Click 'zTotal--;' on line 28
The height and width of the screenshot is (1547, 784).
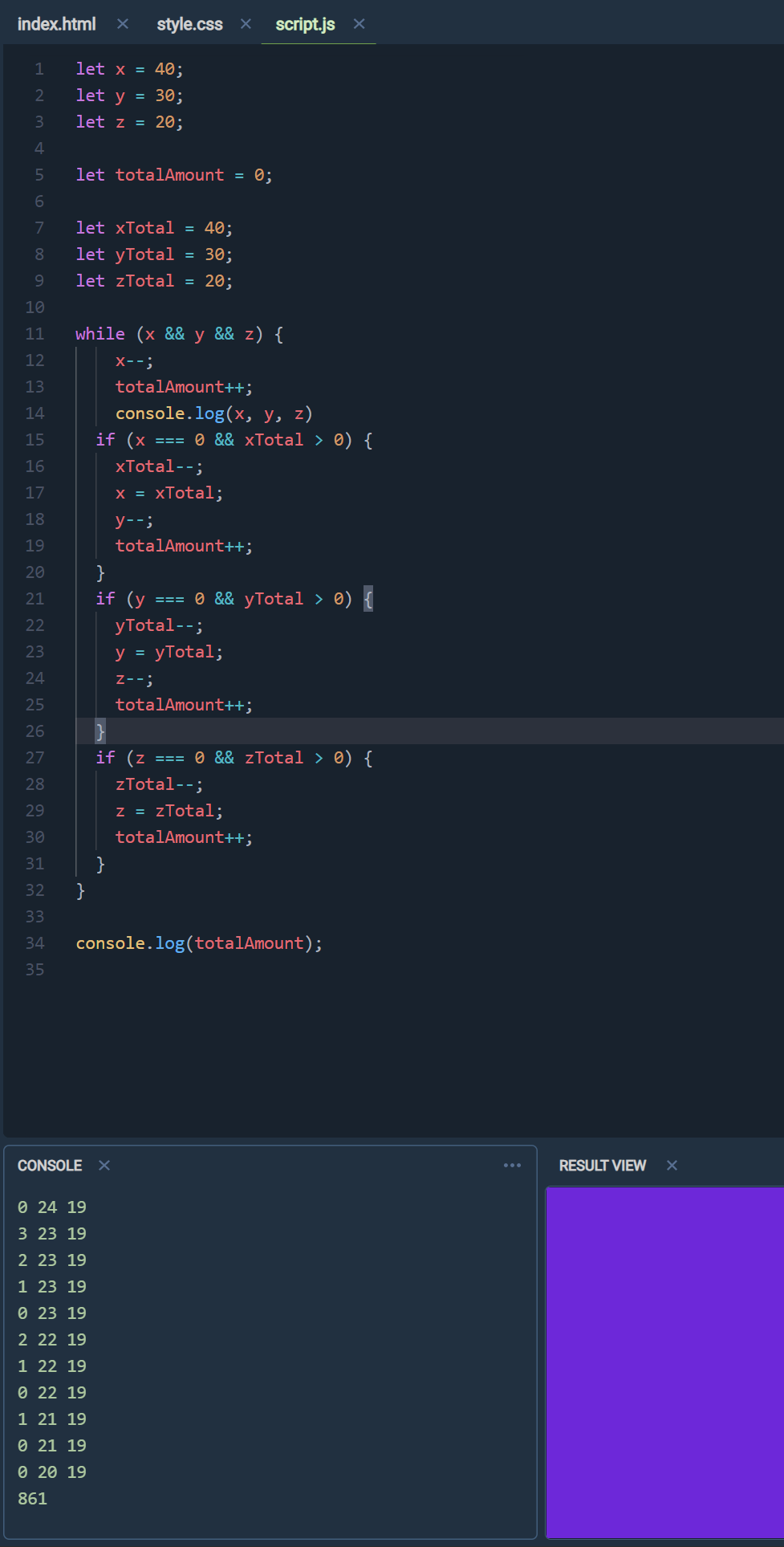[159, 784]
